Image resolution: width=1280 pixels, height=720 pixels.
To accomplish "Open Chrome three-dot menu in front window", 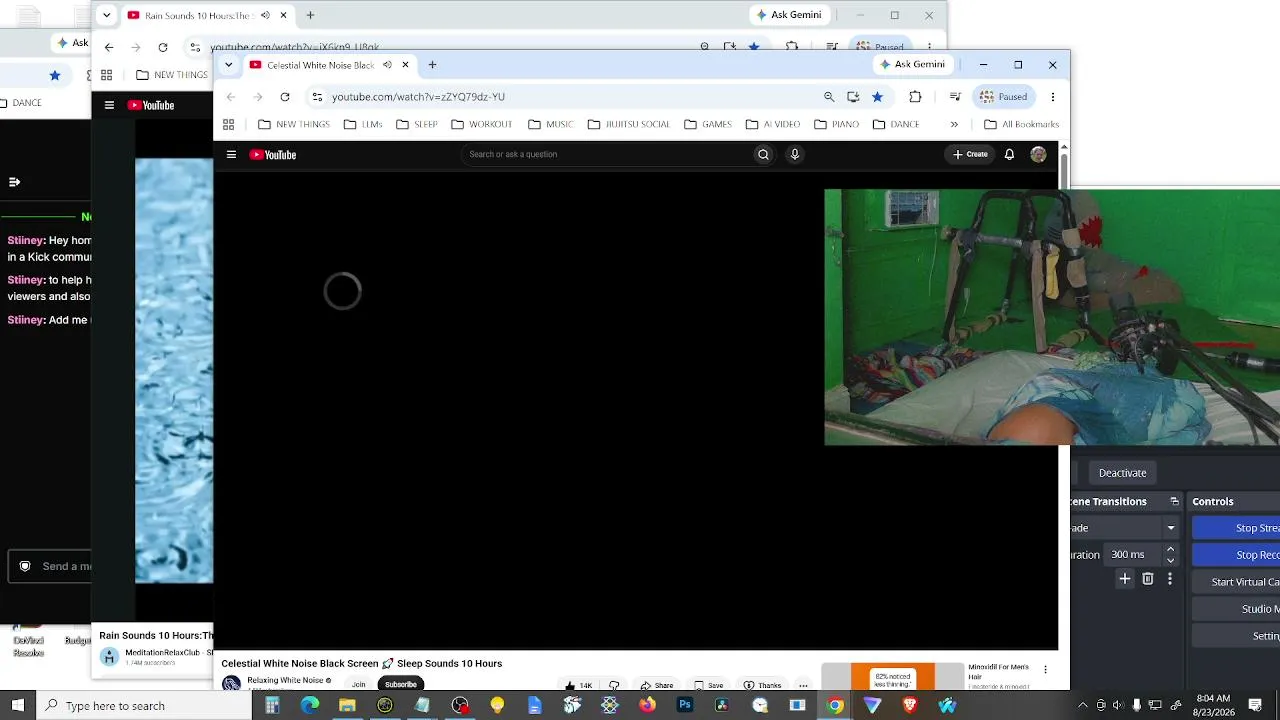I will pyautogui.click(x=1052, y=97).
